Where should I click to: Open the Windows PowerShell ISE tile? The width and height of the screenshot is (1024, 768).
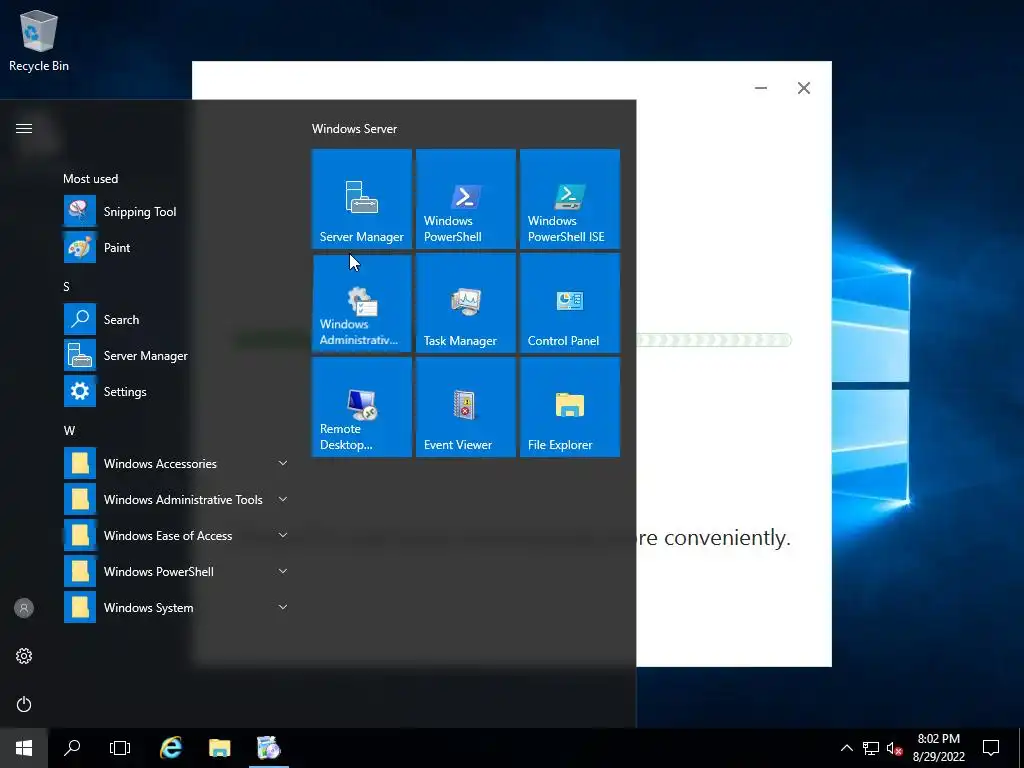(569, 199)
